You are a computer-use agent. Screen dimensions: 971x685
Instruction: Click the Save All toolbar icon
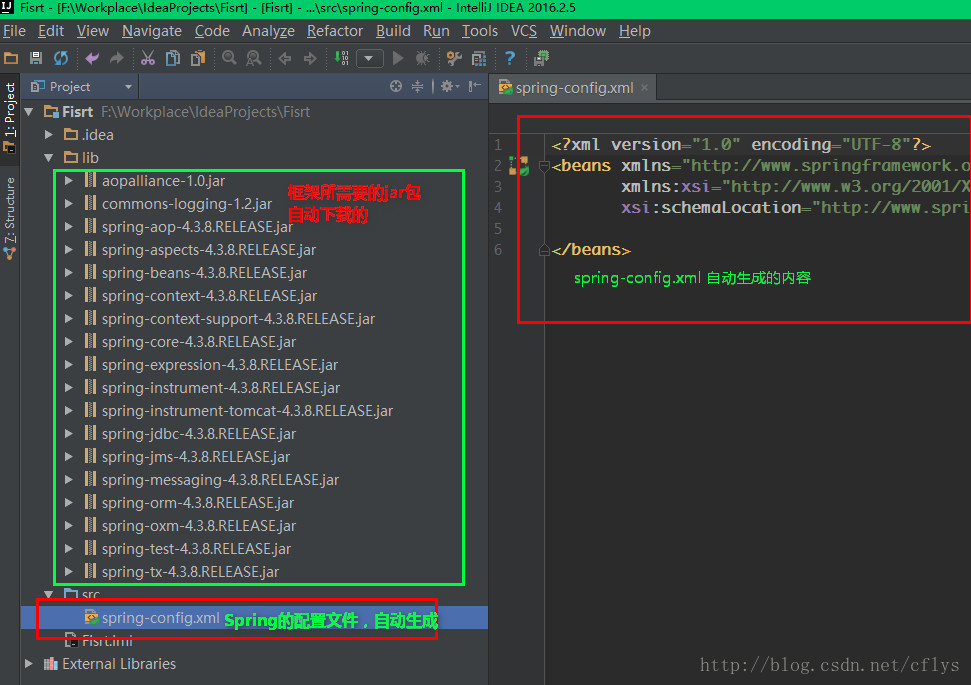(x=36, y=58)
